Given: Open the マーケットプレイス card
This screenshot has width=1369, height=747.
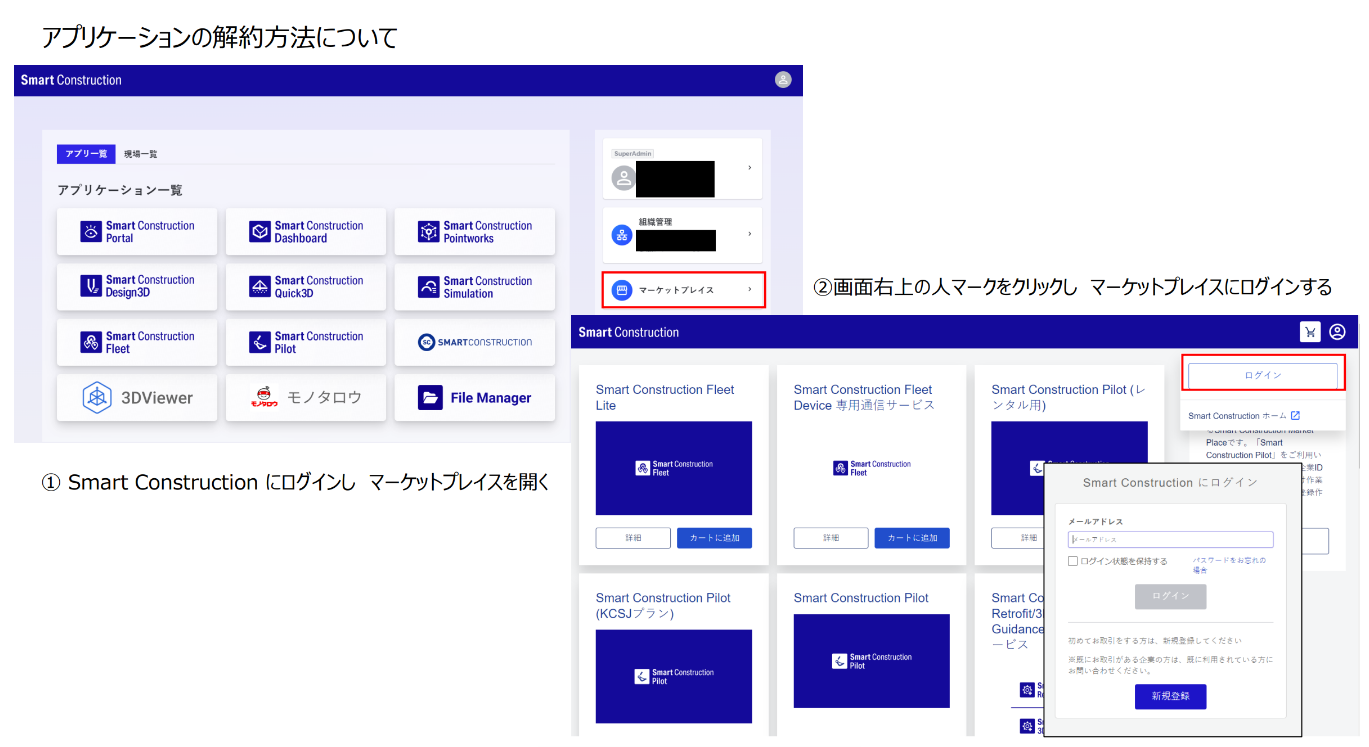Looking at the screenshot, I should pyautogui.click(x=683, y=290).
